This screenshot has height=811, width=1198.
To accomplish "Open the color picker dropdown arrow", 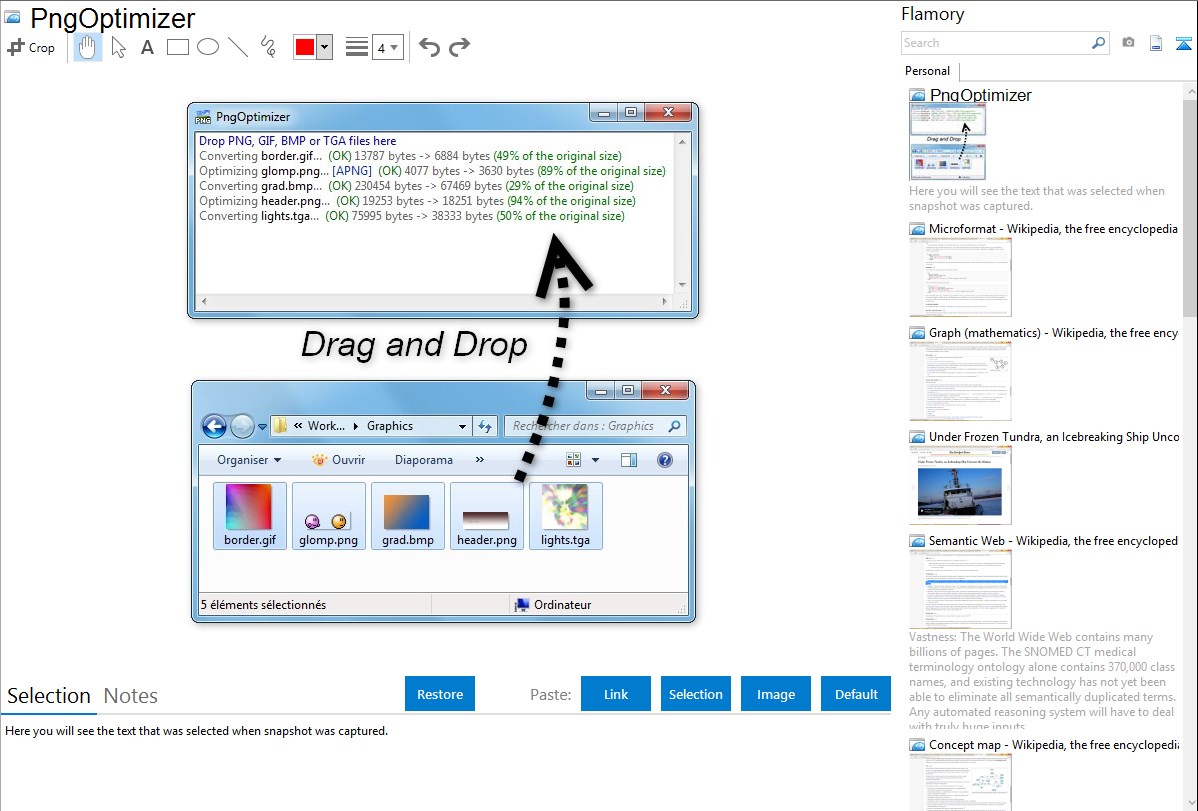I will point(325,47).
